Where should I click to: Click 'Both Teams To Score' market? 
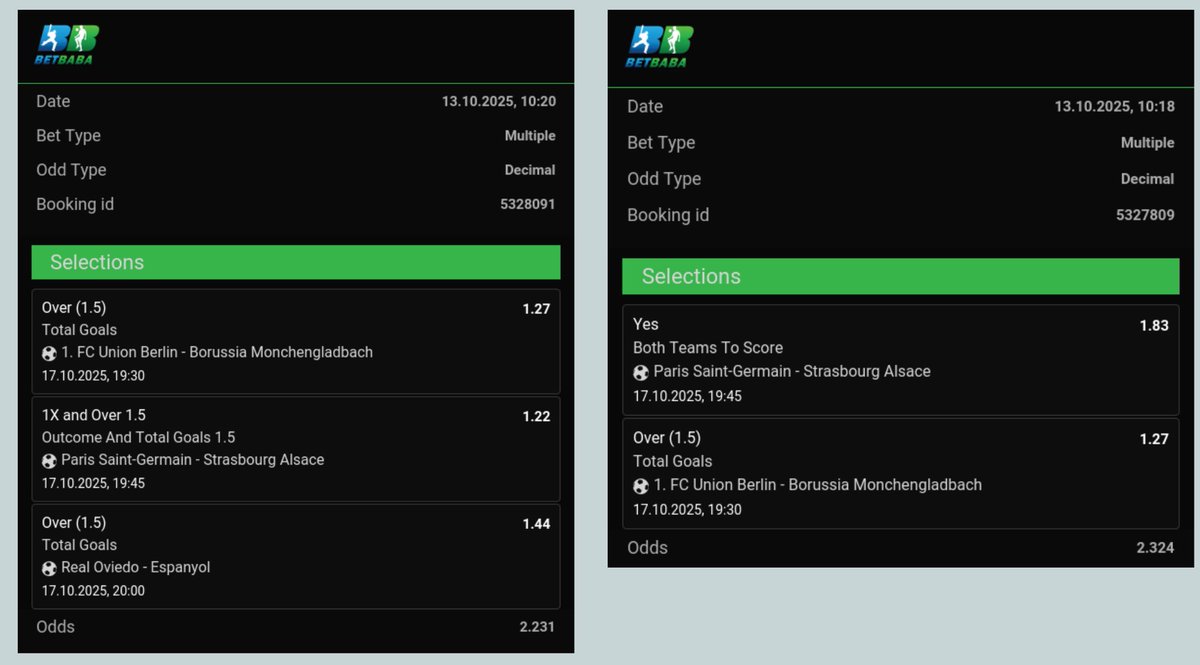click(708, 348)
